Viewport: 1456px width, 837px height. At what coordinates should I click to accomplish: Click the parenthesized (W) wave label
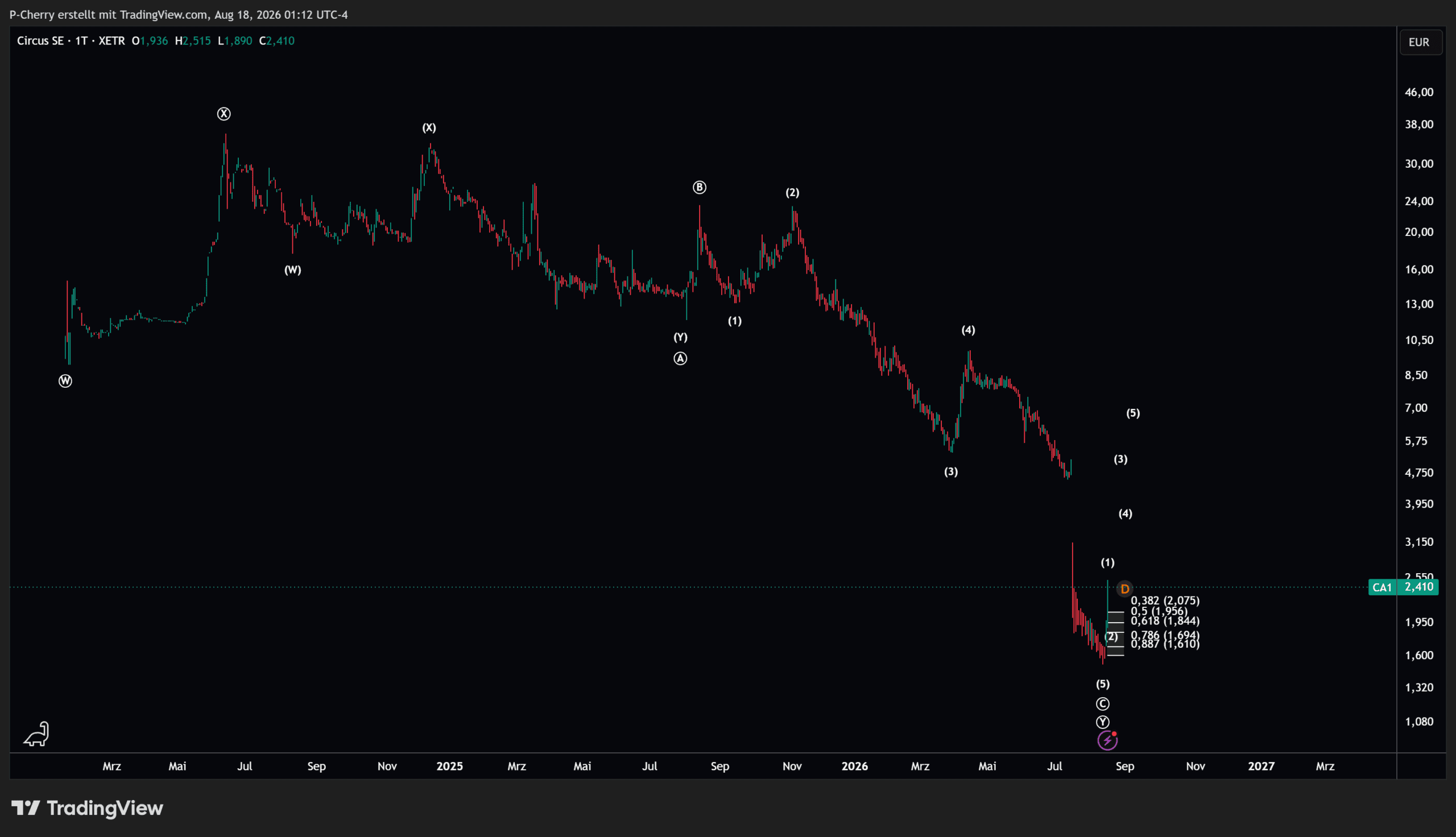tap(292, 270)
